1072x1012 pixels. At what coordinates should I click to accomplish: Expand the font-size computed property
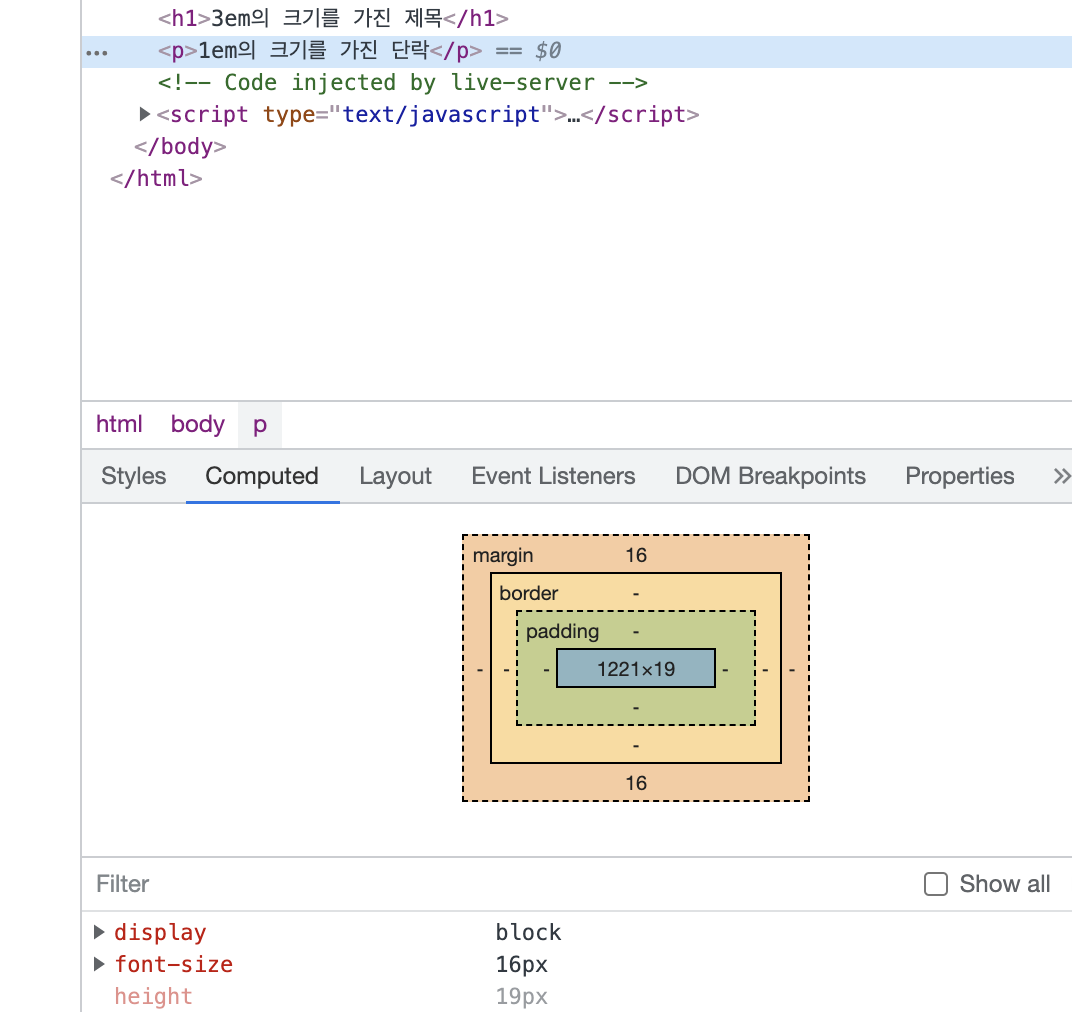click(x=99, y=964)
